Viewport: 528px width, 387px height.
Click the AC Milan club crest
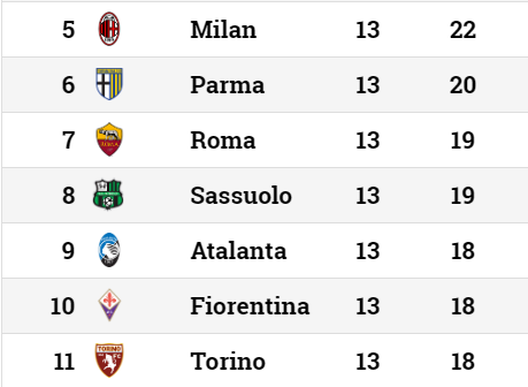click(109, 29)
